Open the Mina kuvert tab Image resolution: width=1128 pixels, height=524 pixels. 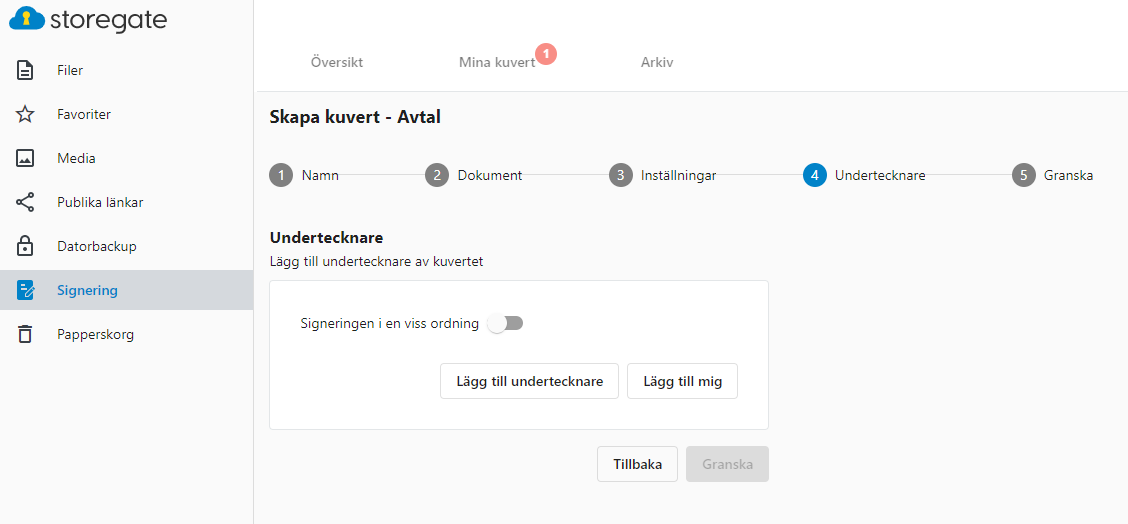[x=497, y=63]
